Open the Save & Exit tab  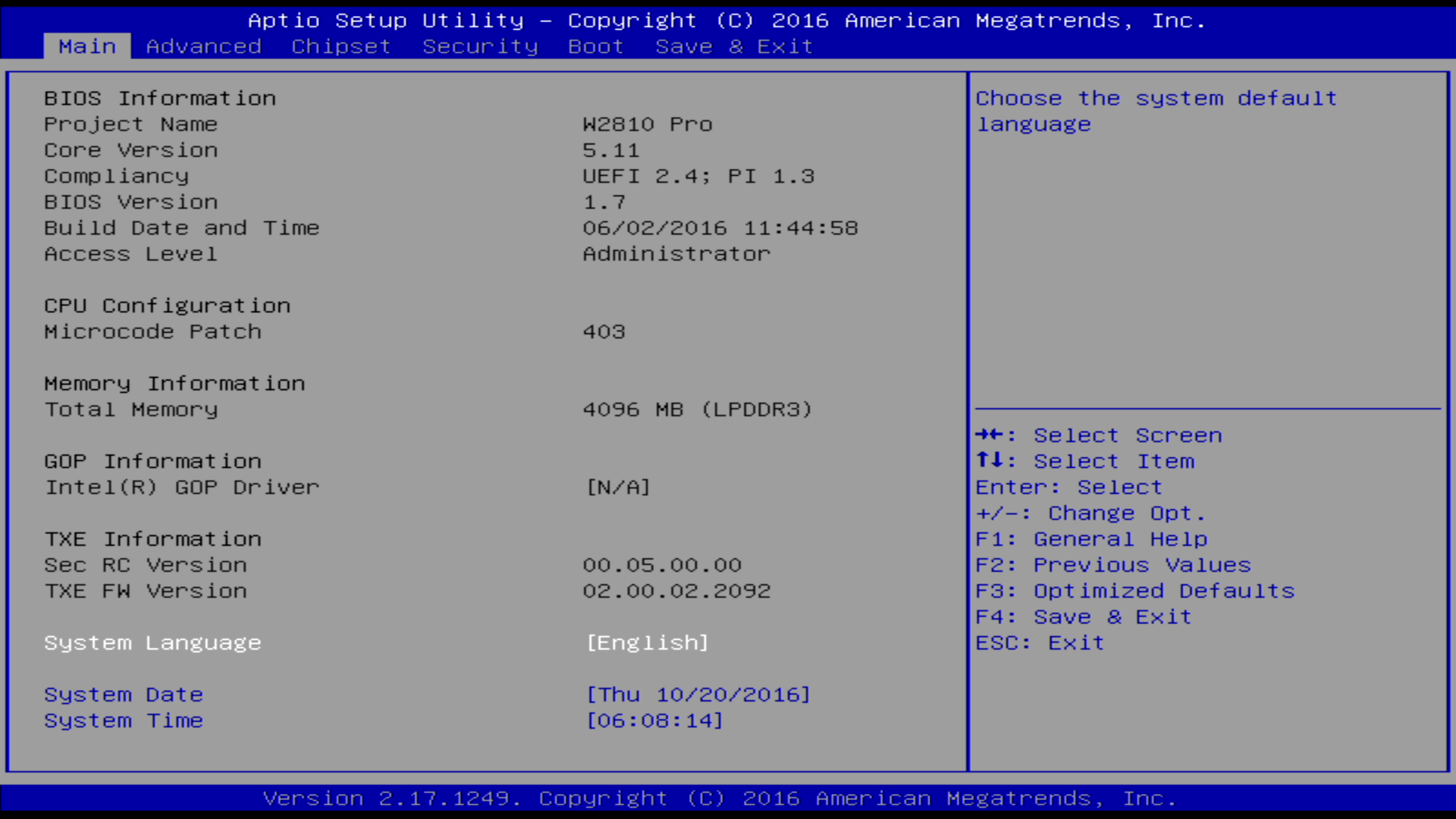click(x=733, y=46)
